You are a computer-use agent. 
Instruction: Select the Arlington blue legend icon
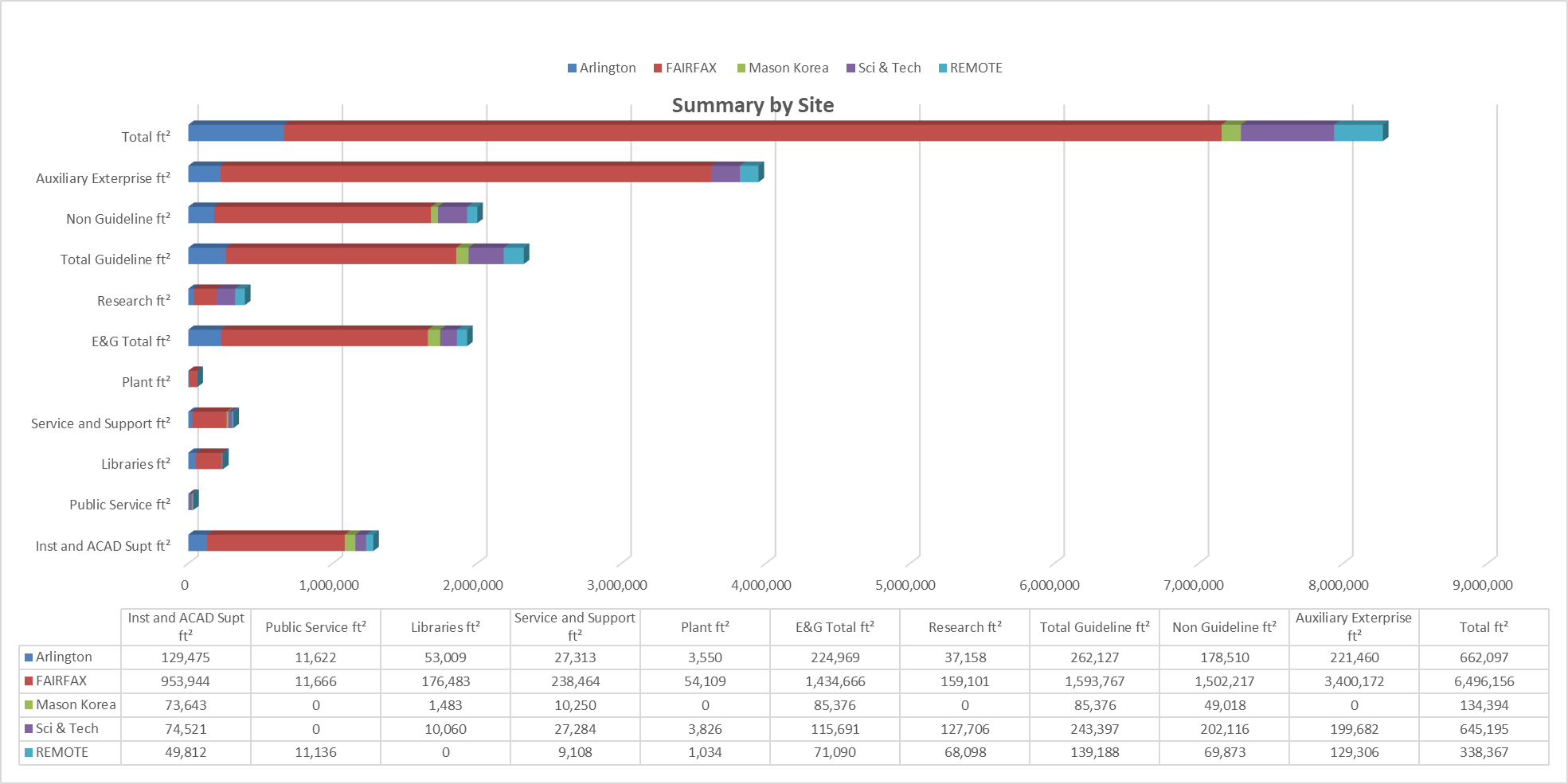572,68
